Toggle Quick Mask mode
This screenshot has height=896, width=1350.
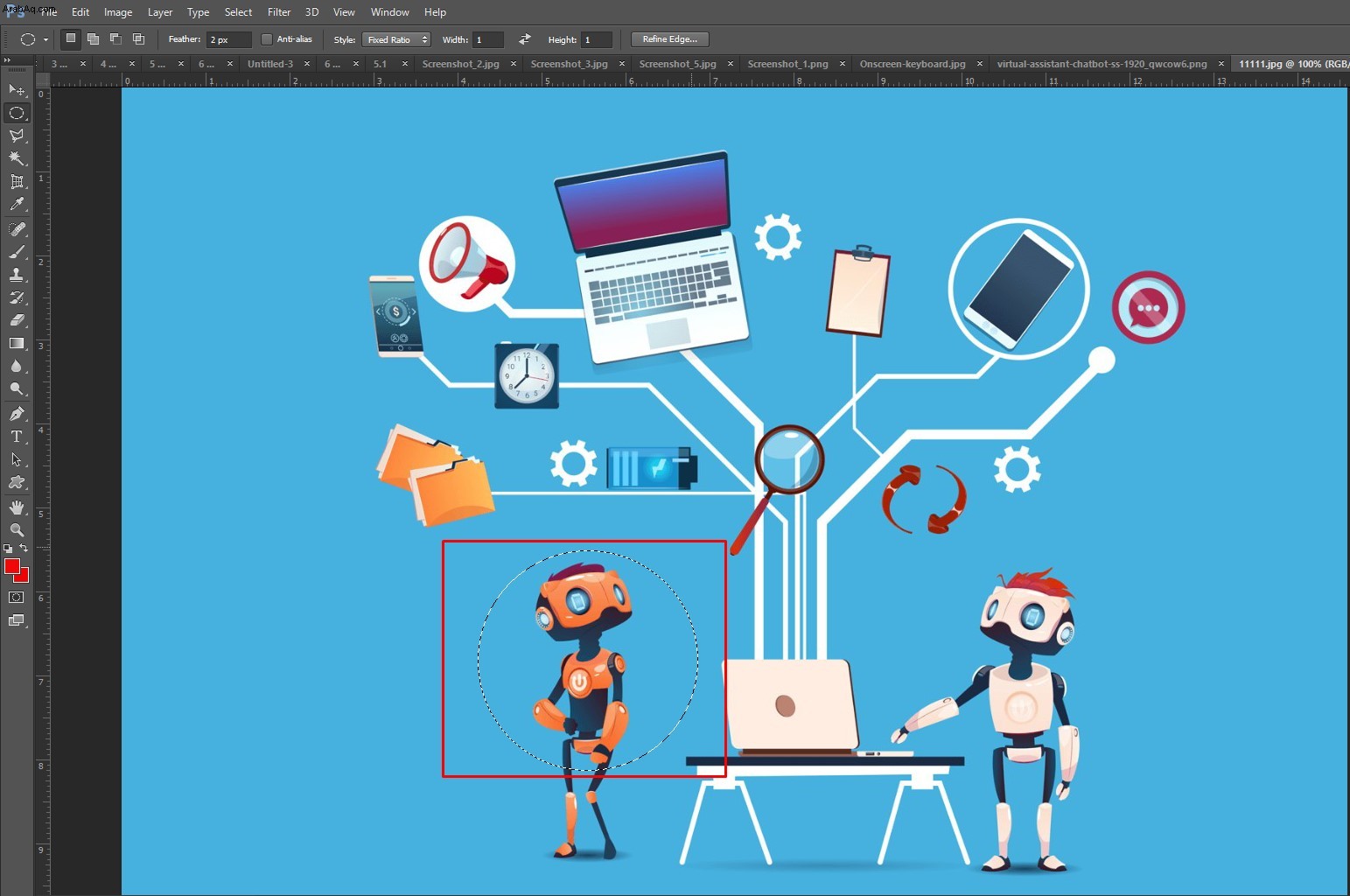(x=17, y=598)
